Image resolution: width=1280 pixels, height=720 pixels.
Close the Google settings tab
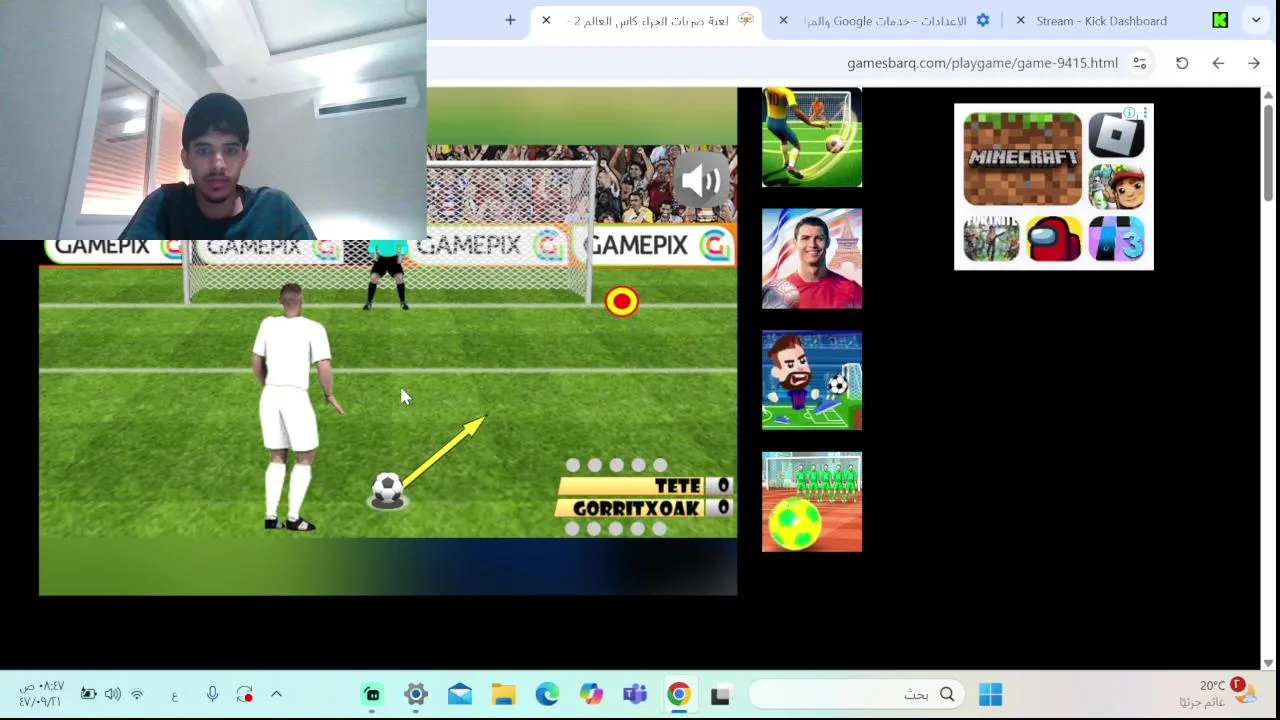click(x=783, y=20)
